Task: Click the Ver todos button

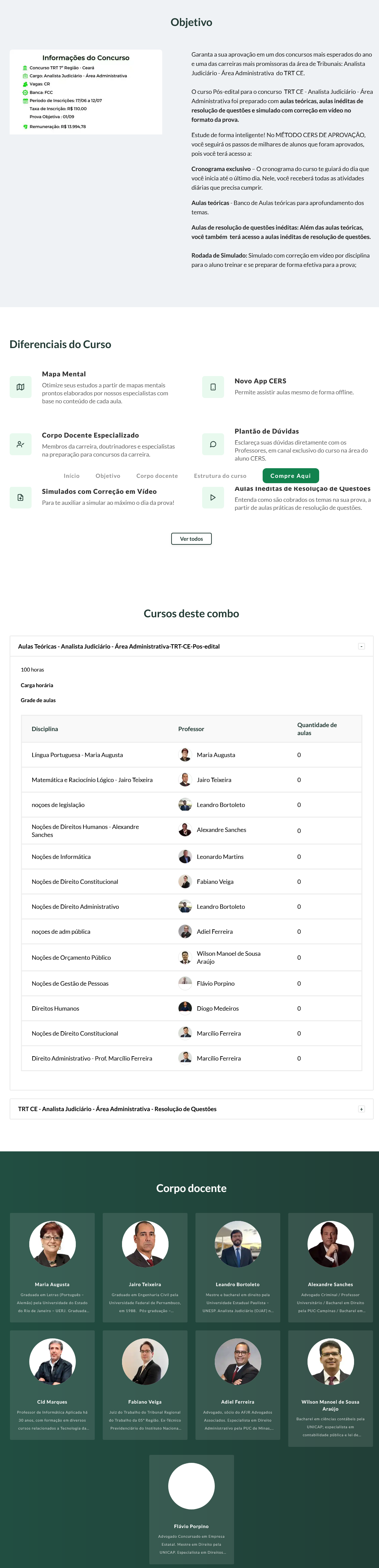Action: click(191, 539)
